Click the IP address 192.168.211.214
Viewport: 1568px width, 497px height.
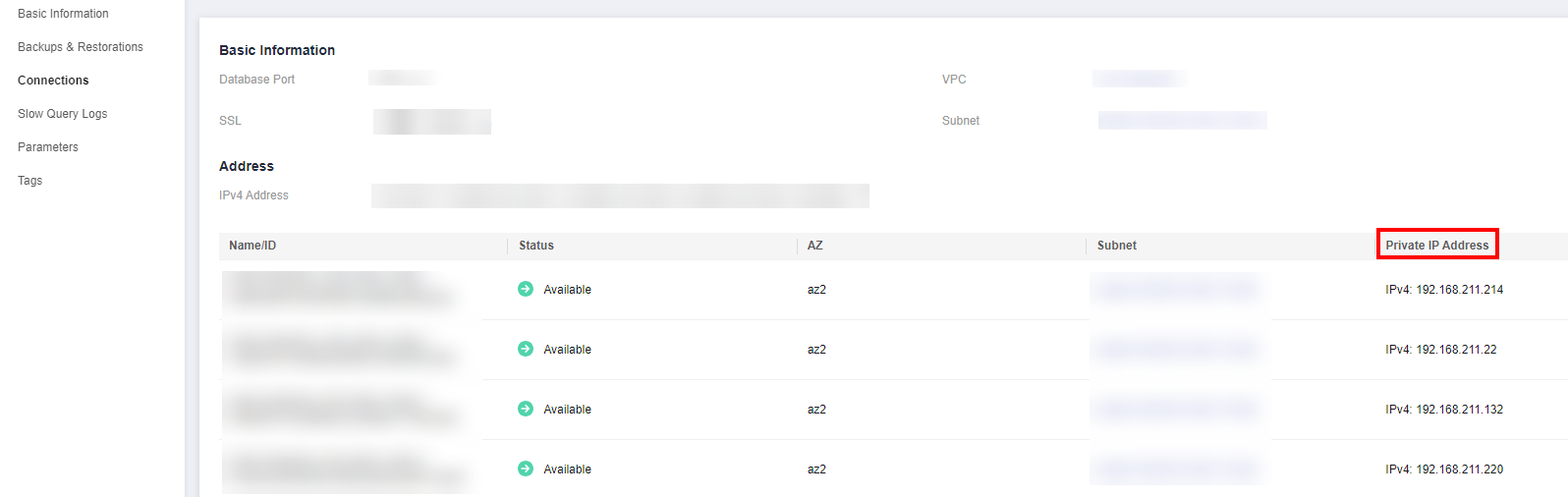[x=1459, y=290]
